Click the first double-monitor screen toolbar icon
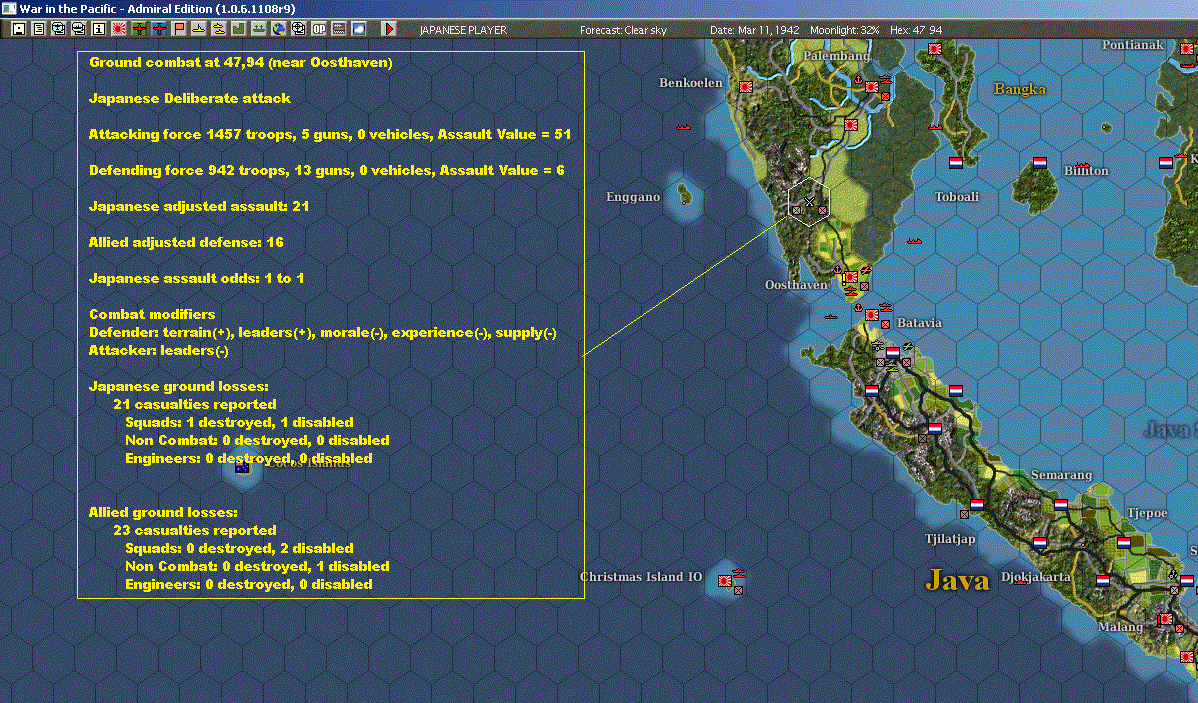 [59, 29]
